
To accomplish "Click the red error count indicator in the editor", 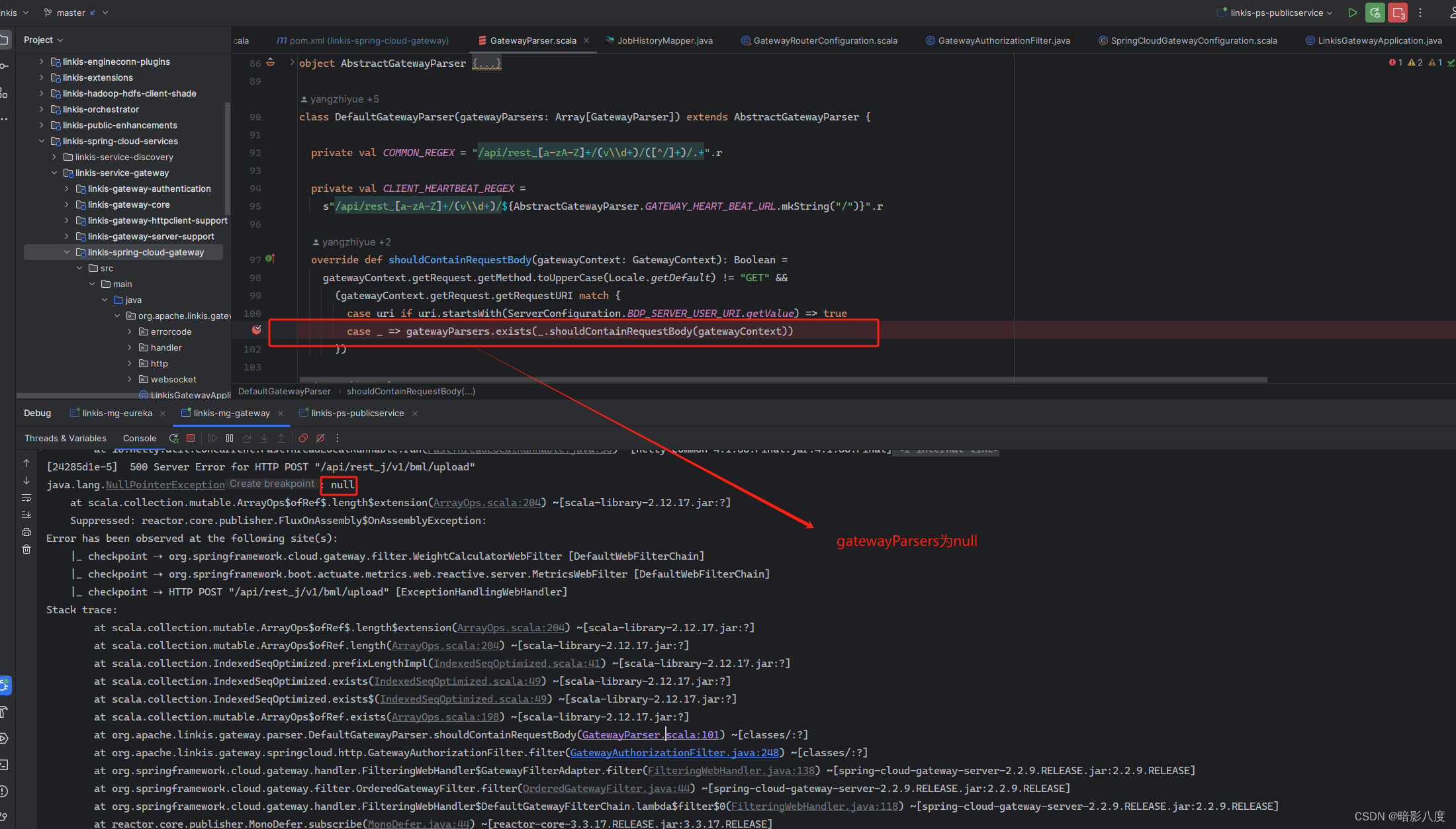I will [1395, 62].
